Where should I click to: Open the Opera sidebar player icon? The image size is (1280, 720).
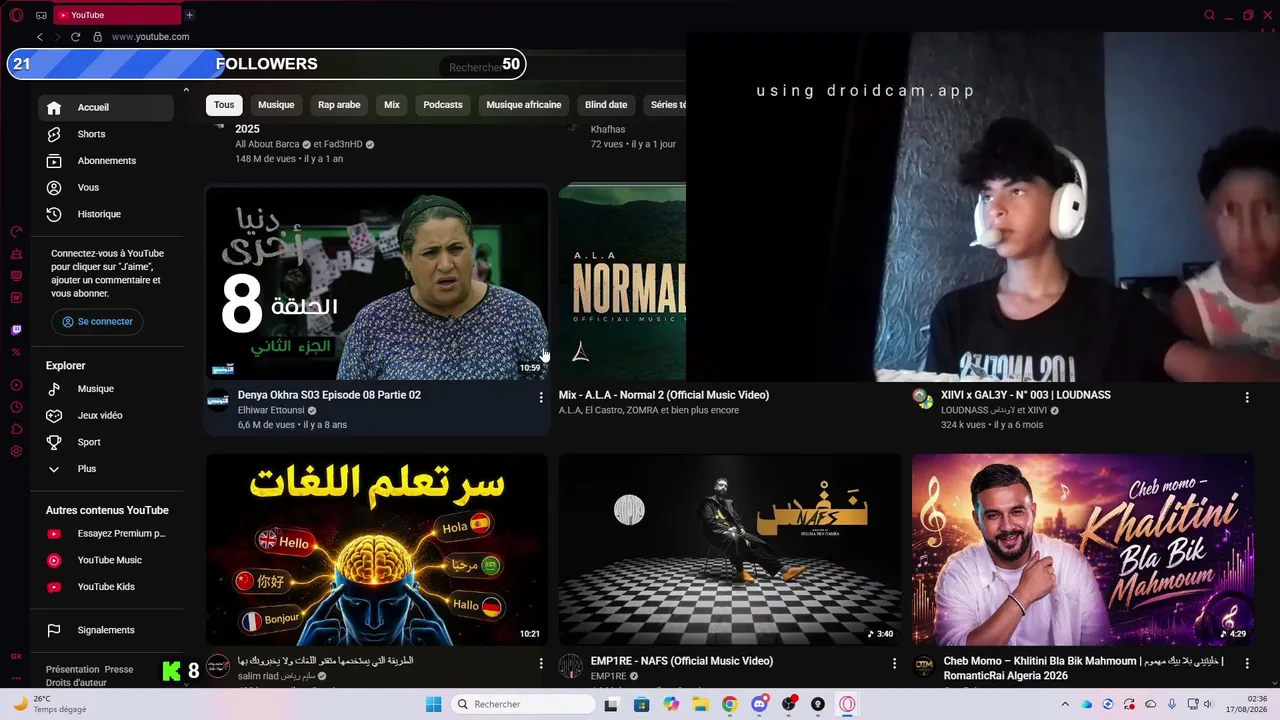point(16,385)
